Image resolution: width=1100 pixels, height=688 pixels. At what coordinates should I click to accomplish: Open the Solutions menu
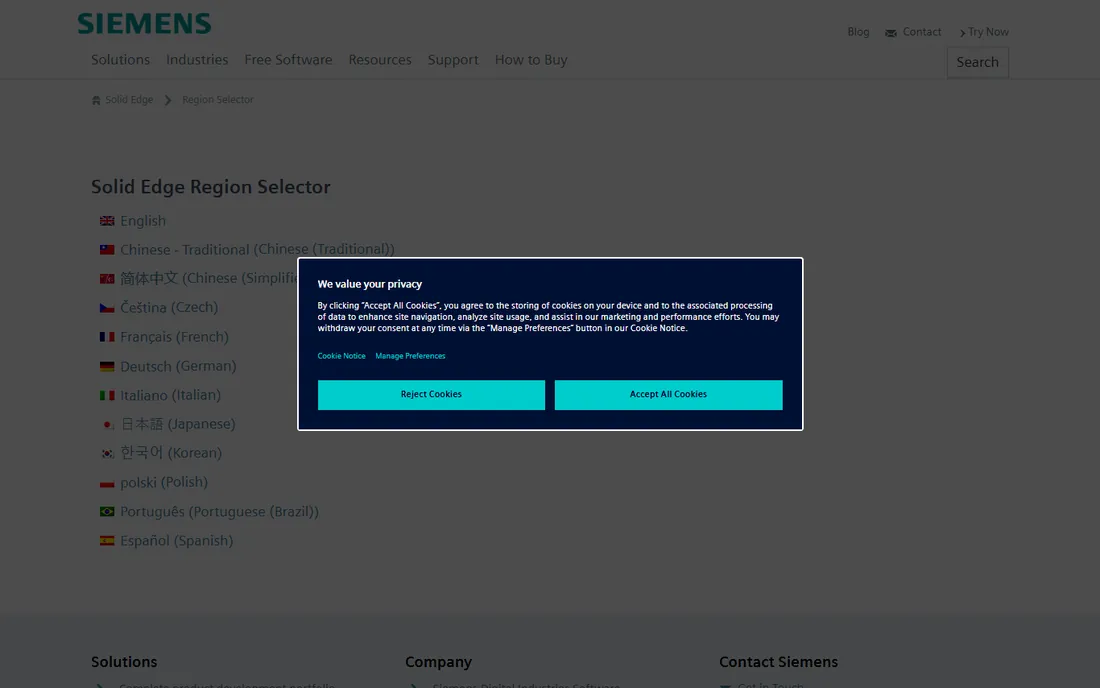point(120,60)
